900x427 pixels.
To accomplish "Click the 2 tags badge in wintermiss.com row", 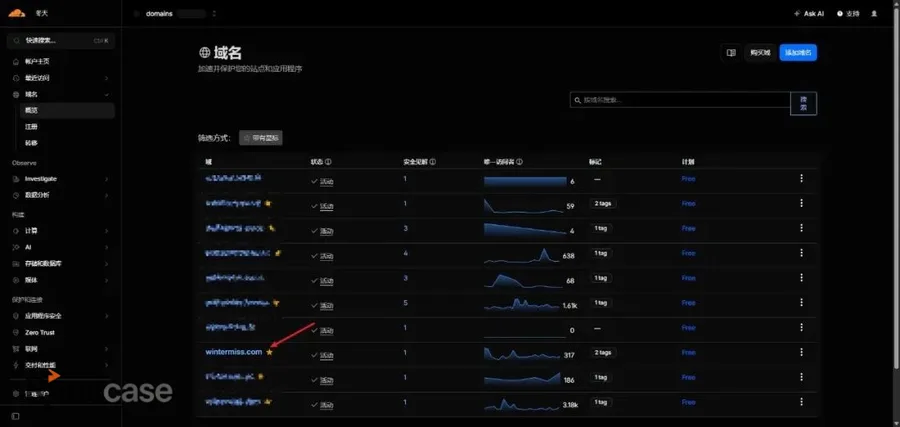I will [603, 352].
